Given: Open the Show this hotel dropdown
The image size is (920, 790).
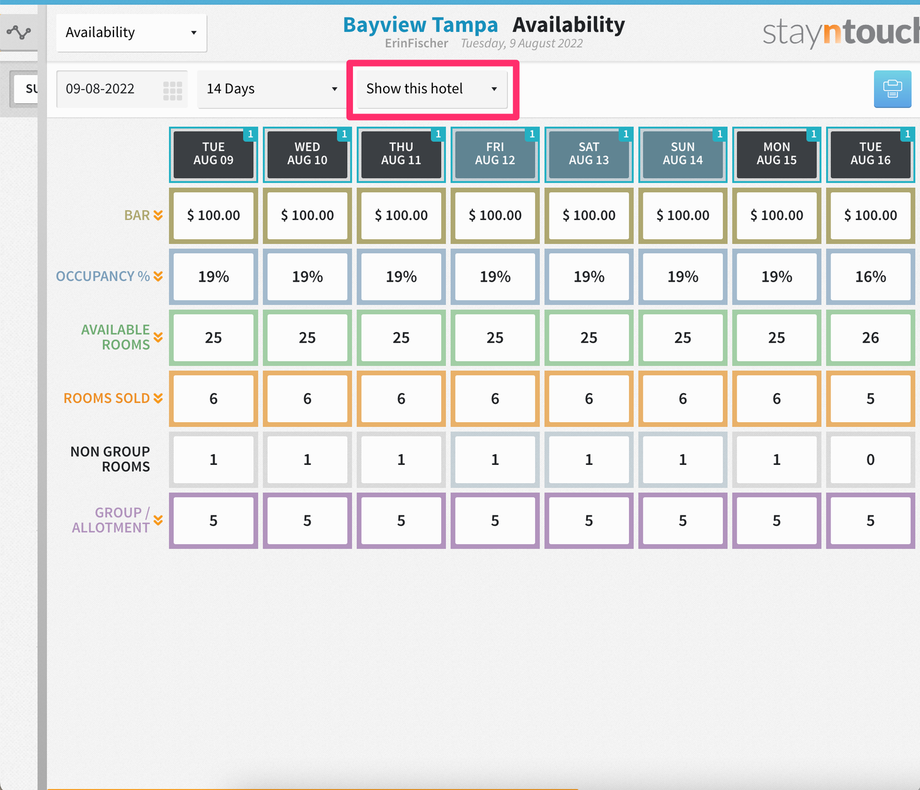Looking at the screenshot, I should 432,89.
